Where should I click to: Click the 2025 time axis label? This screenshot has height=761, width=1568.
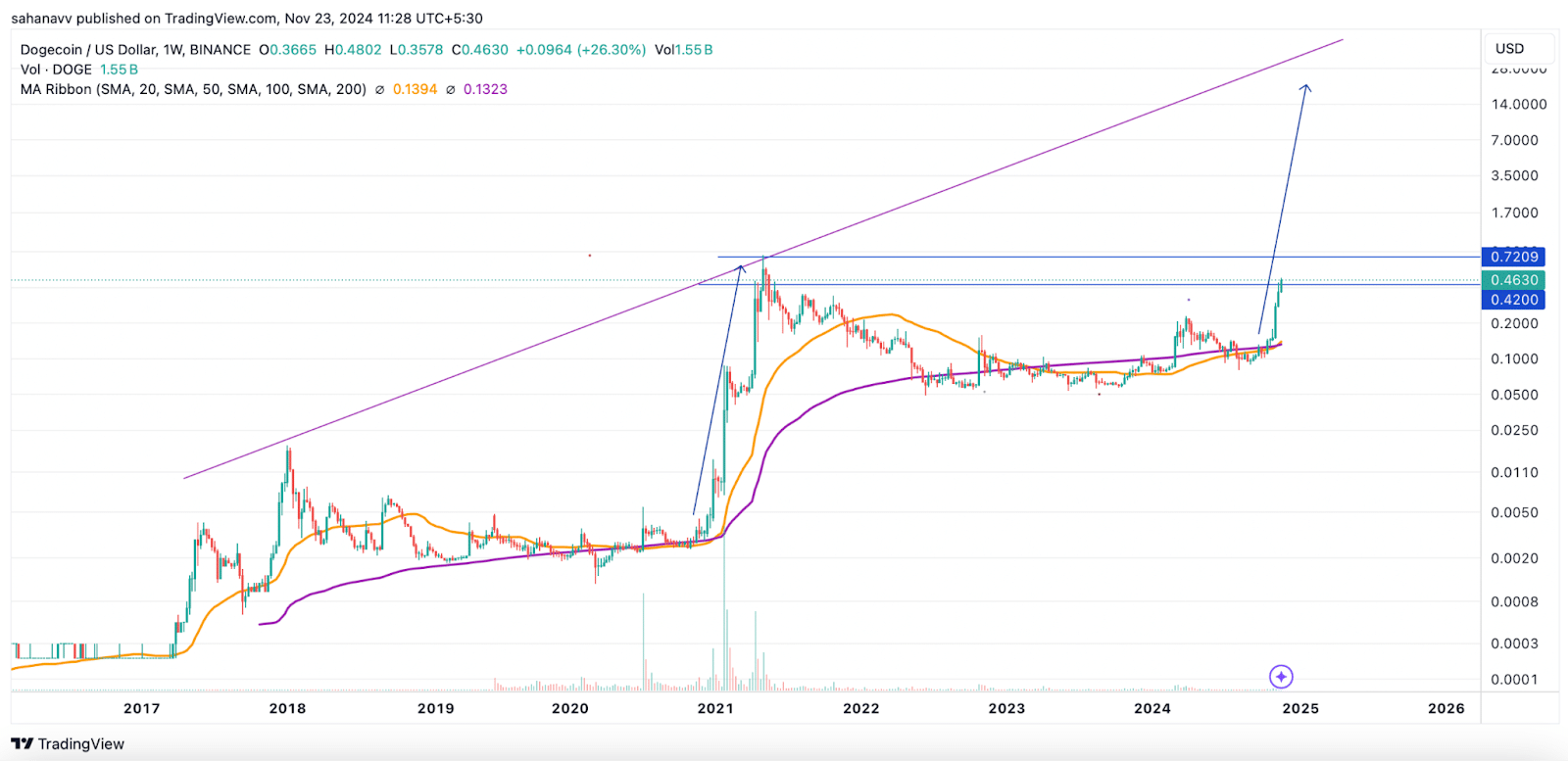(1300, 708)
